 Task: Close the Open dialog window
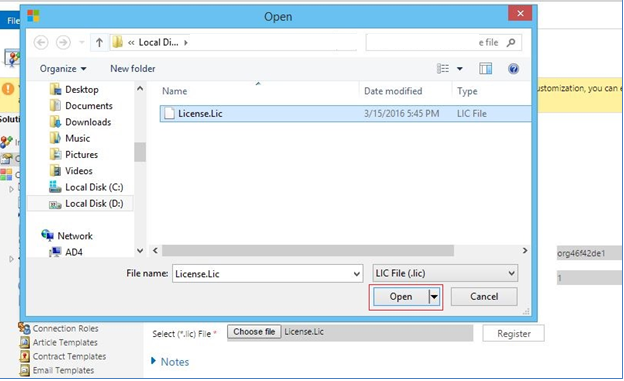click(x=520, y=14)
